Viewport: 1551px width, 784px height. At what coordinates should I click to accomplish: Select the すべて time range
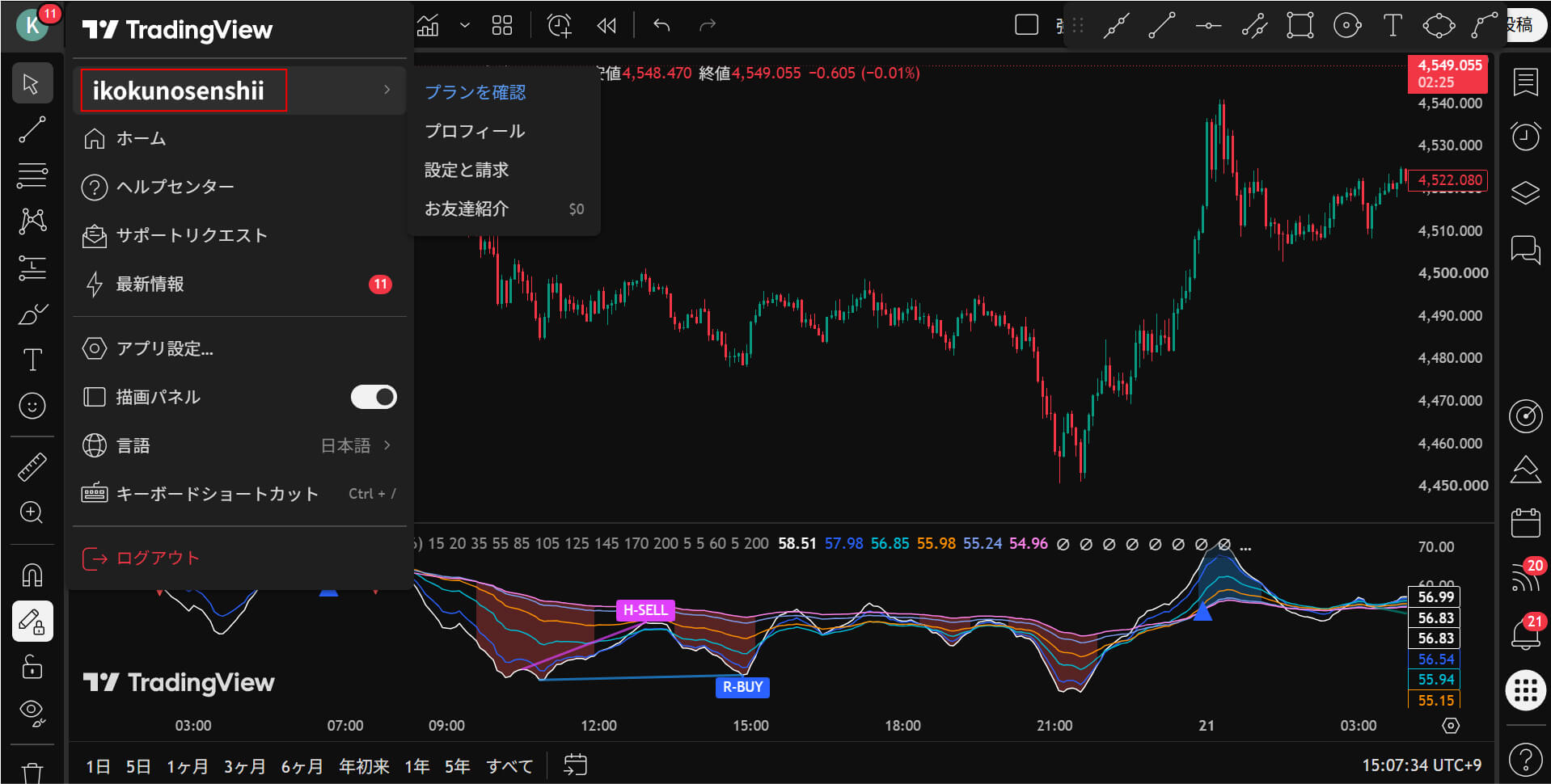(x=509, y=766)
